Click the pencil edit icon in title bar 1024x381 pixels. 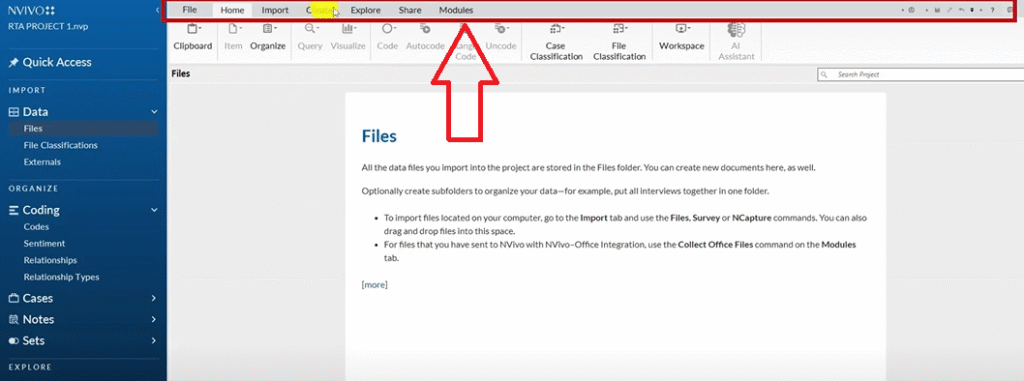(950, 10)
